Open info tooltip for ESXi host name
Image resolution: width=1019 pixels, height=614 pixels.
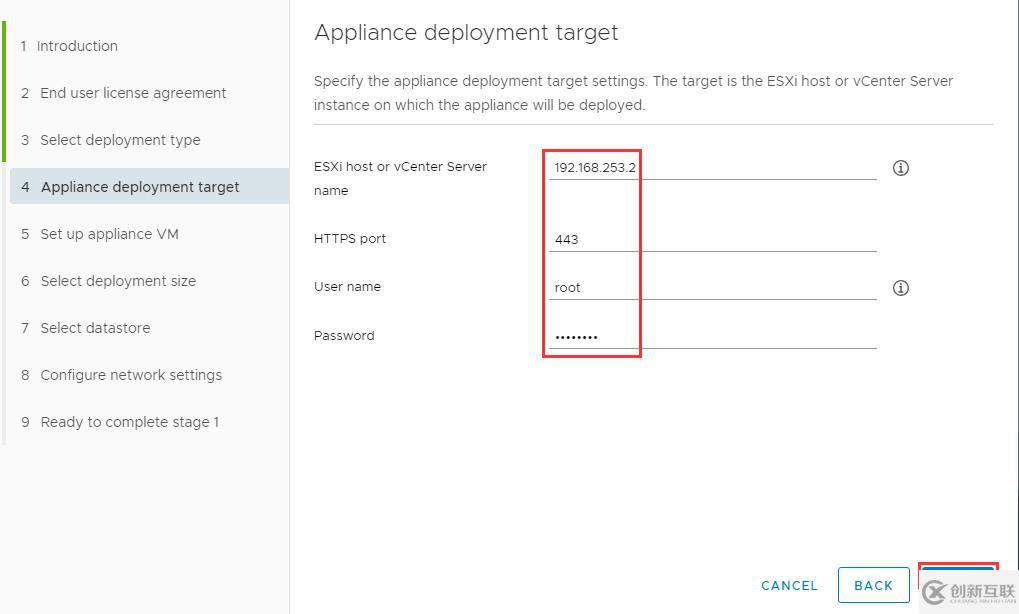[x=900, y=168]
